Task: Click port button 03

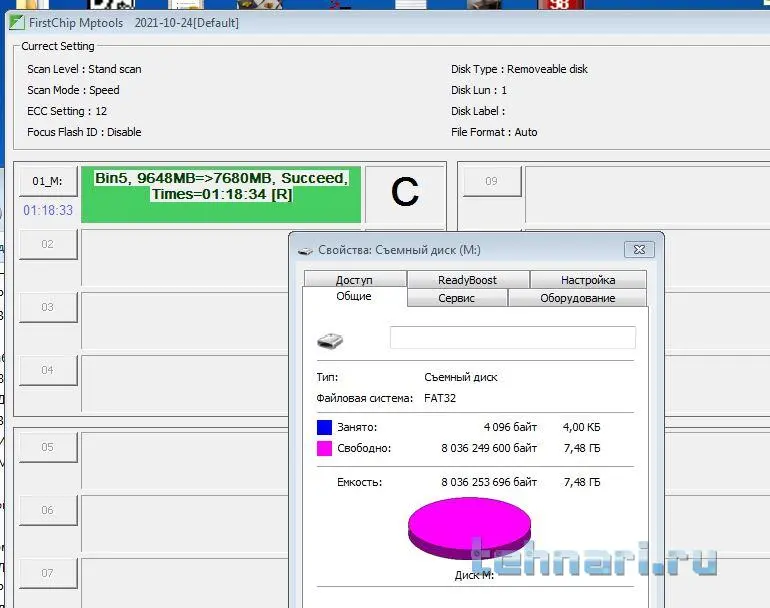Action: 48,307
